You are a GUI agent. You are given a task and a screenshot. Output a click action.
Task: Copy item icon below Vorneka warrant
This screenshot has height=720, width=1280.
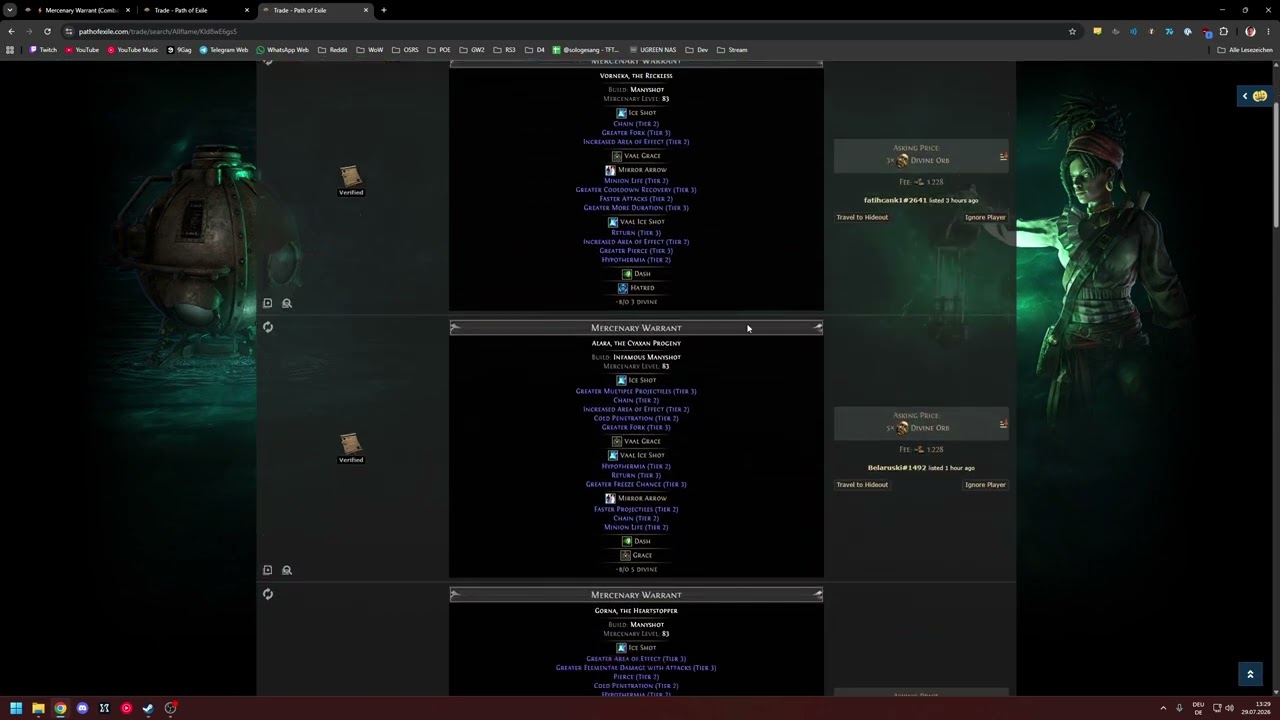coord(267,303)
